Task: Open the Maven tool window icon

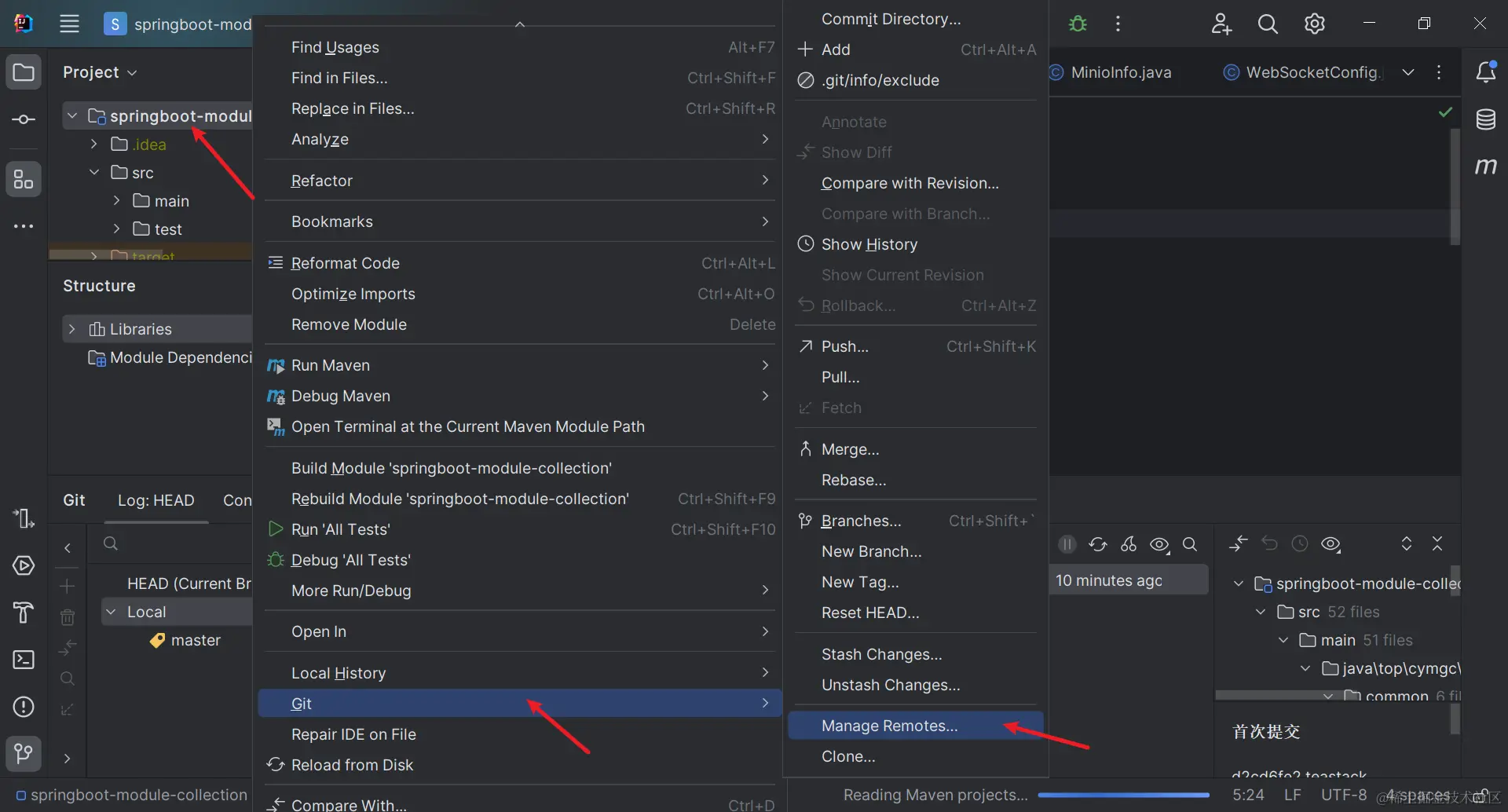Action: [1486, 166]
